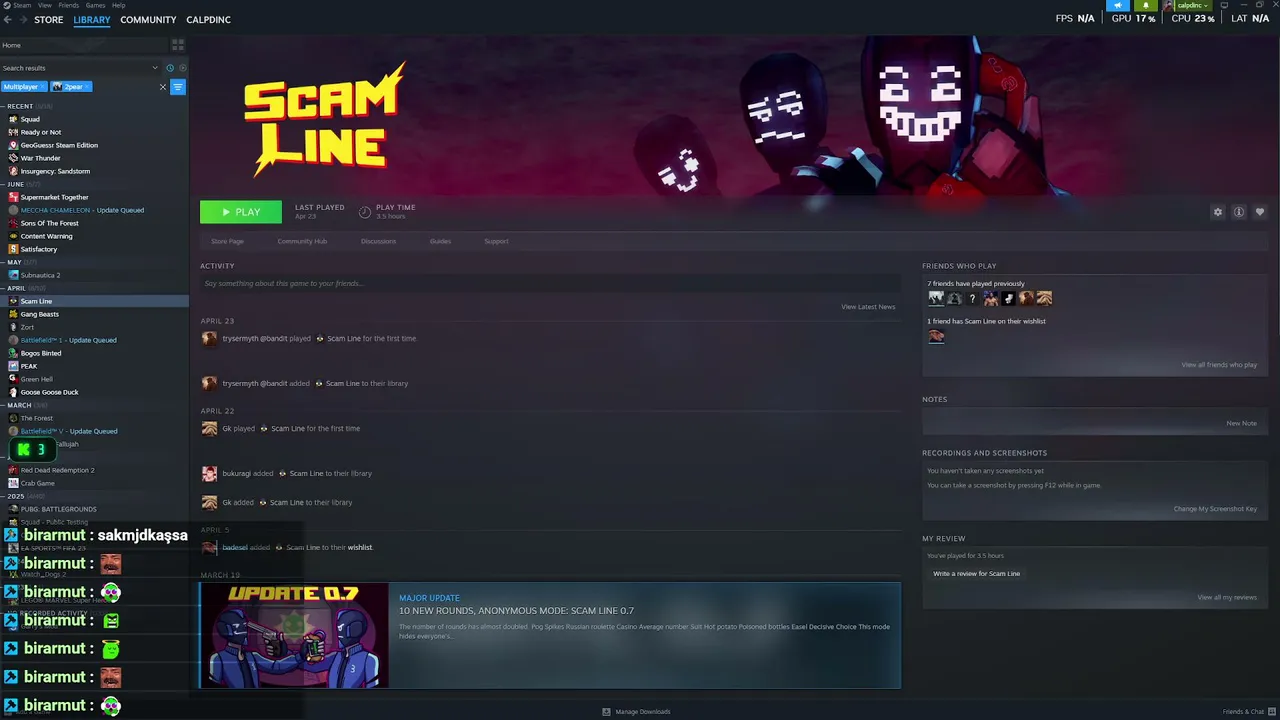
Task: Collapse the APRIL games section
Action: tap(3, 288)
